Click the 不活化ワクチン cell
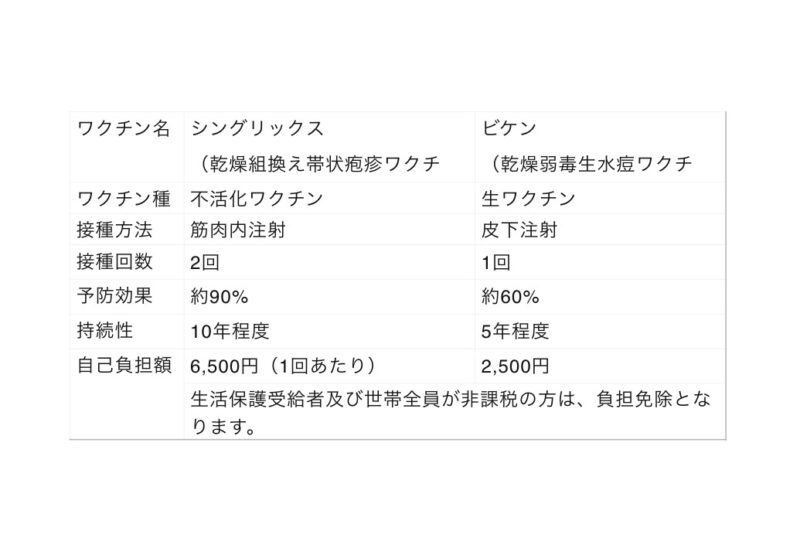 (x=256, y=198)
